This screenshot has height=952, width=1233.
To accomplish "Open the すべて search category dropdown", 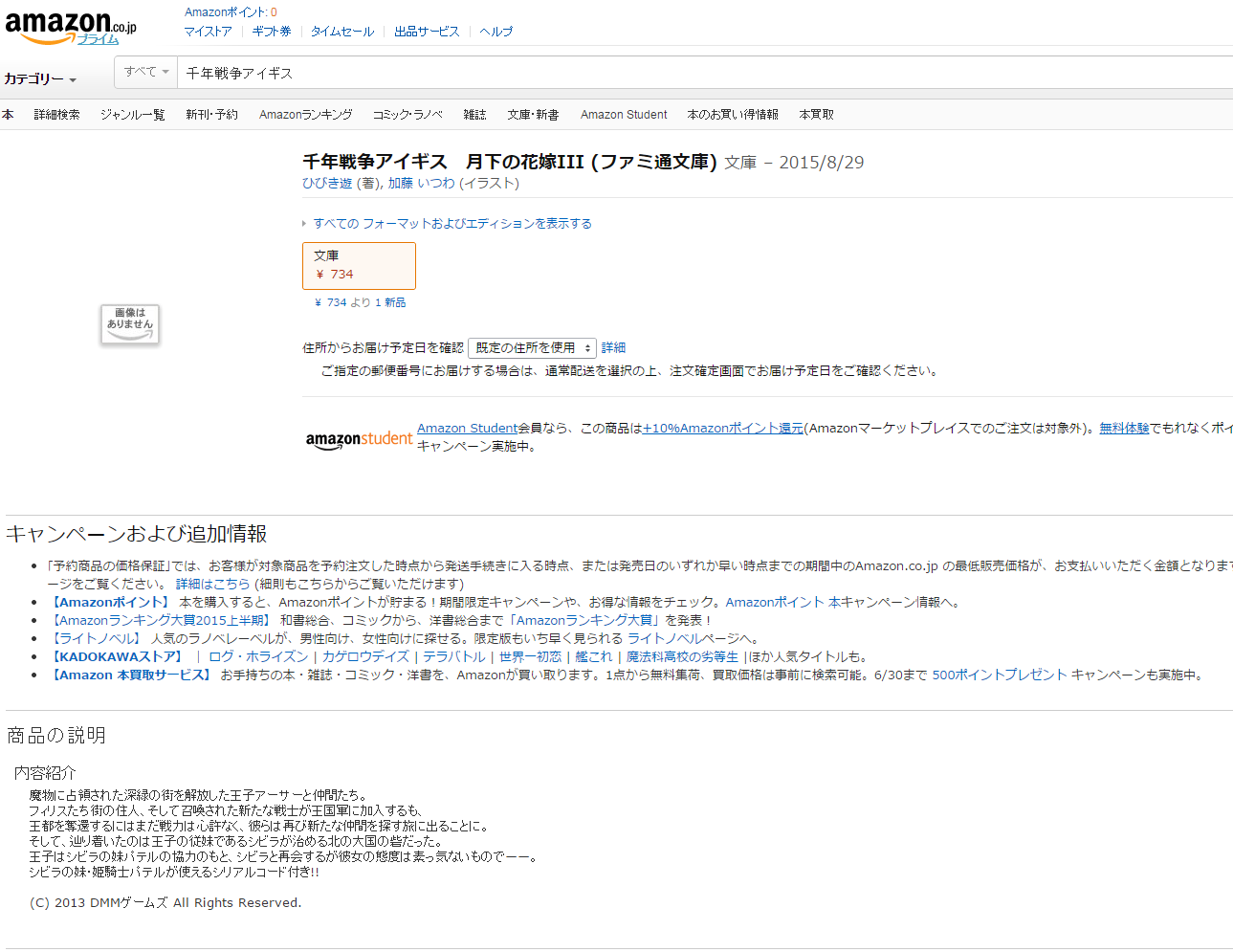I will tap(146, 72).
